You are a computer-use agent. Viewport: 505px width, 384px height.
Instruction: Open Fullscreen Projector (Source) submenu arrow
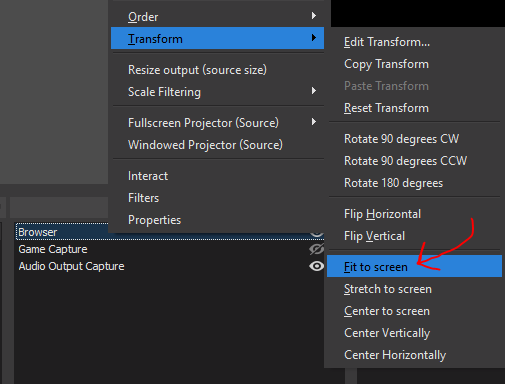(x=314, y=122)
